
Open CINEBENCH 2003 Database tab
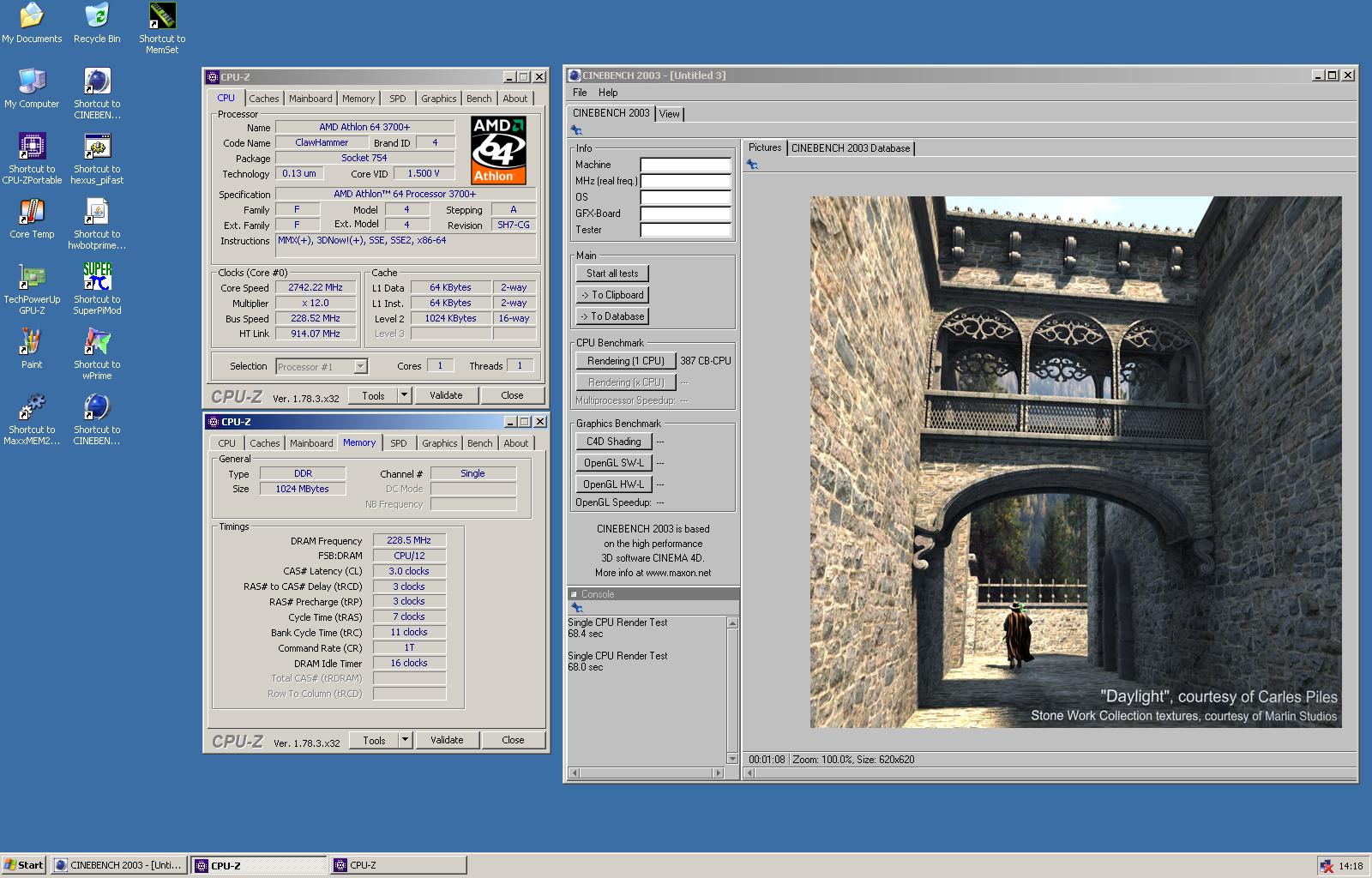[851, 148]
